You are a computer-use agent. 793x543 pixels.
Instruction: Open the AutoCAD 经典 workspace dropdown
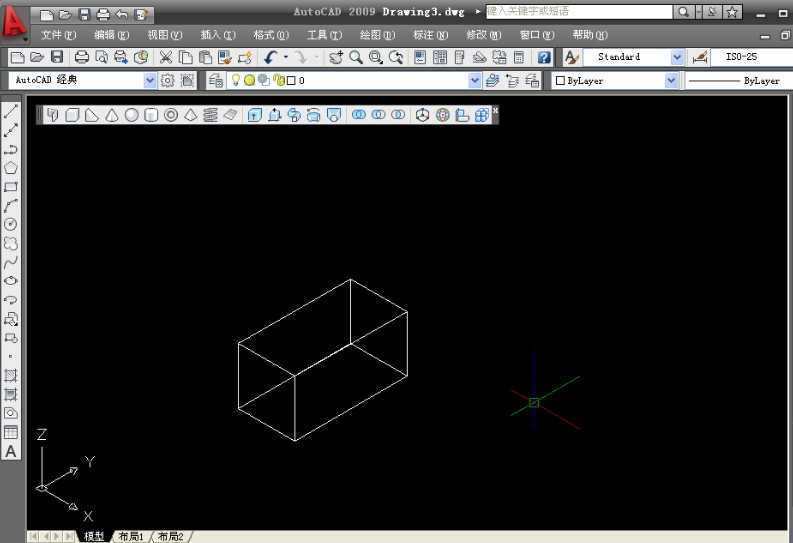point(150,80)
